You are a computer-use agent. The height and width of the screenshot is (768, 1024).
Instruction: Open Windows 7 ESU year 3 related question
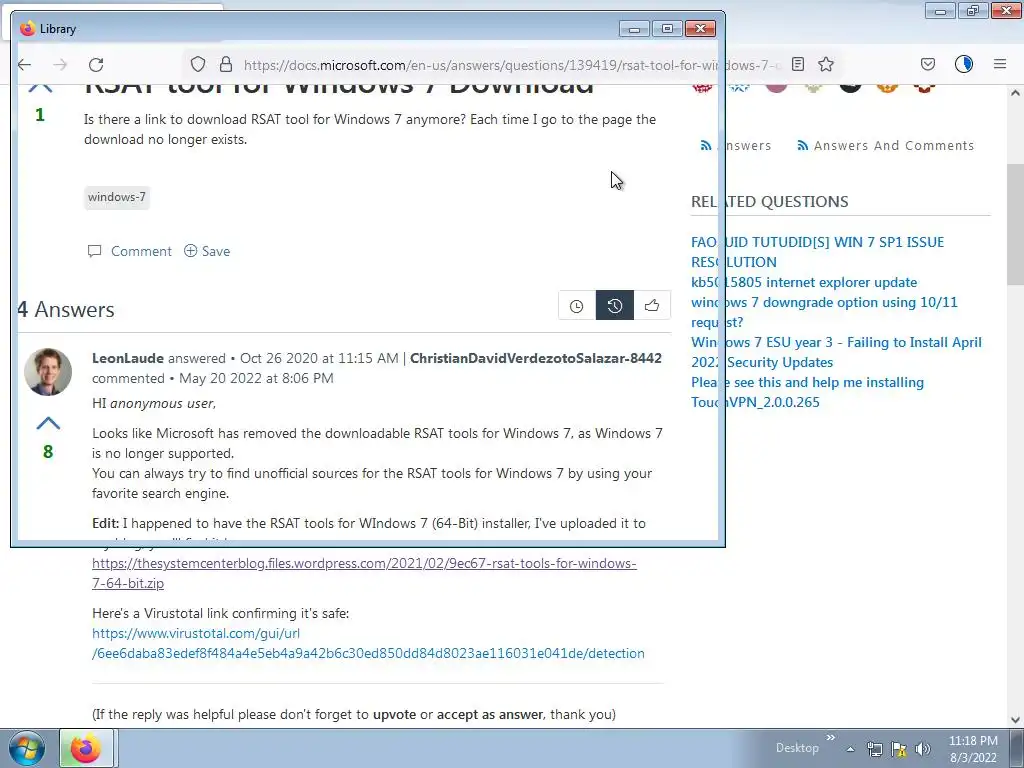(x=836, y=352)
